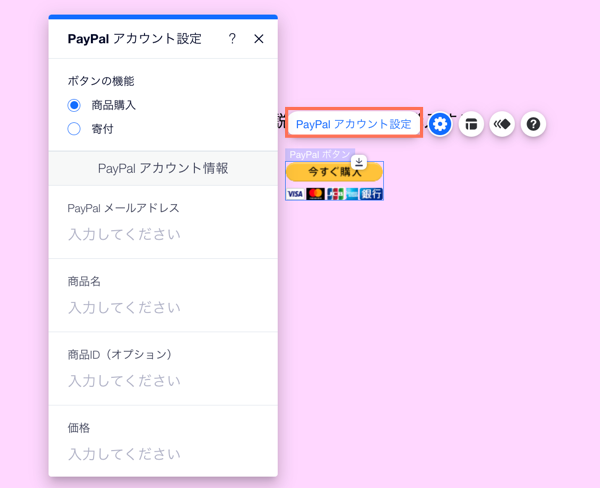
Task: Open help for PayPal settings panel
Action: tap(232, 39)
